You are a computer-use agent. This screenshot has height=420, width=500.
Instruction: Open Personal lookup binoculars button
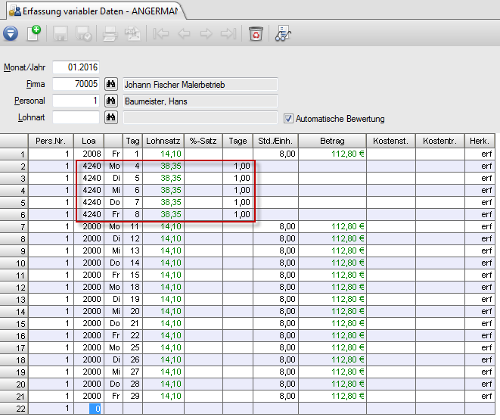coord(111,101)
